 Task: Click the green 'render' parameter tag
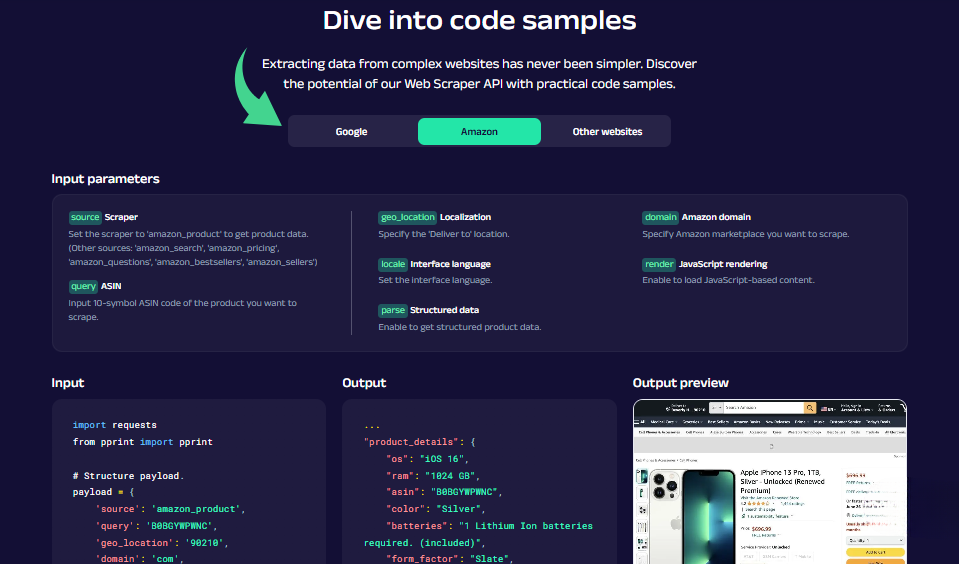pyautogui.click(x=659, y=264)
